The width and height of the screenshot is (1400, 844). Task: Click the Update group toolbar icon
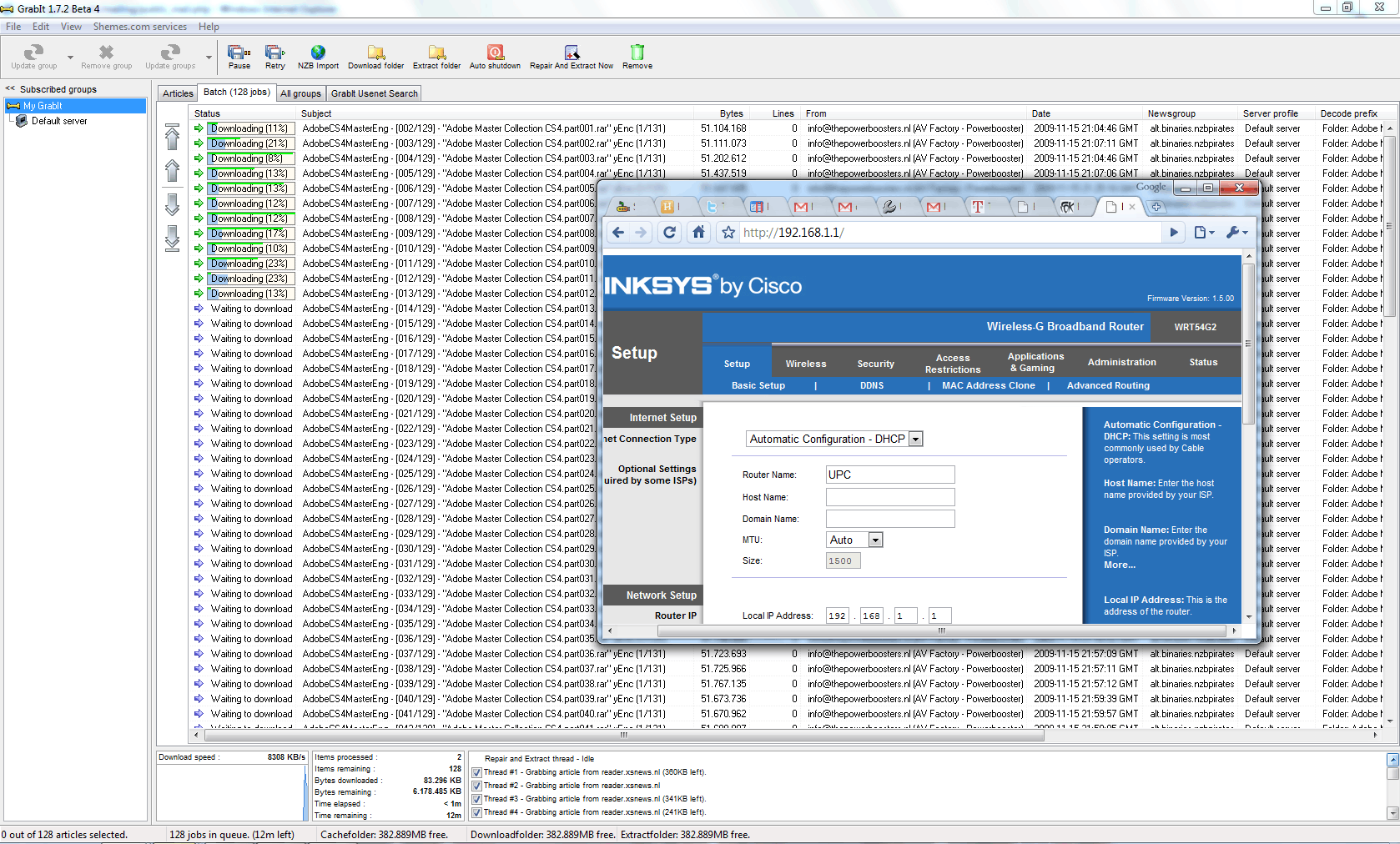click(x=34, y=53)
